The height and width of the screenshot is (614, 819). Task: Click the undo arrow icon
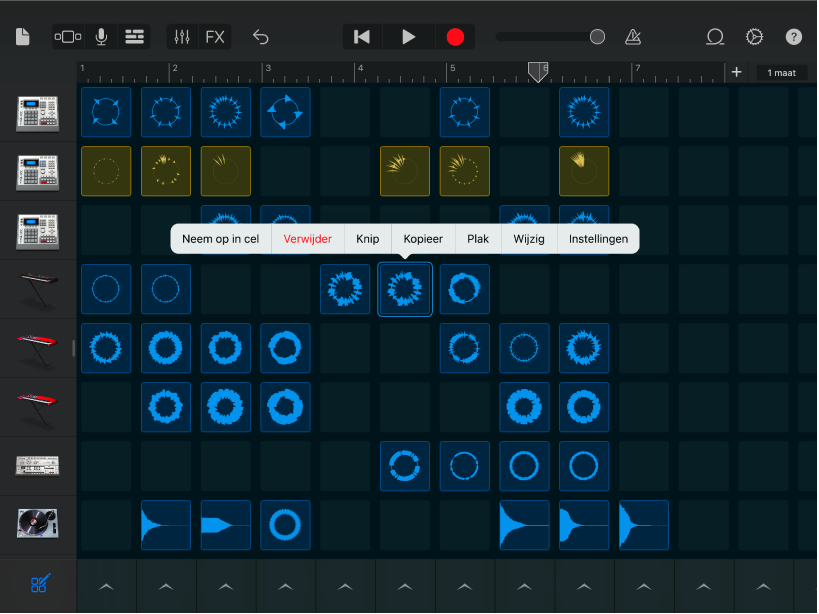[260, 37]
